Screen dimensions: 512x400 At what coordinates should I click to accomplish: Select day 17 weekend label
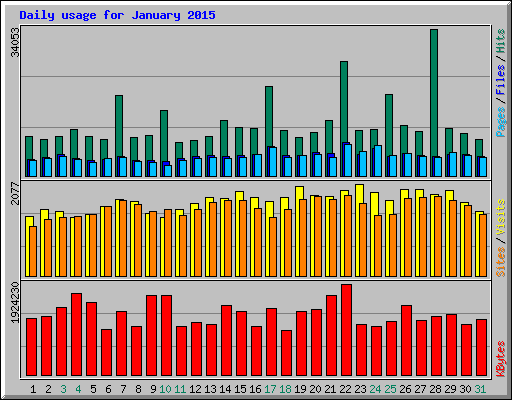270,389
